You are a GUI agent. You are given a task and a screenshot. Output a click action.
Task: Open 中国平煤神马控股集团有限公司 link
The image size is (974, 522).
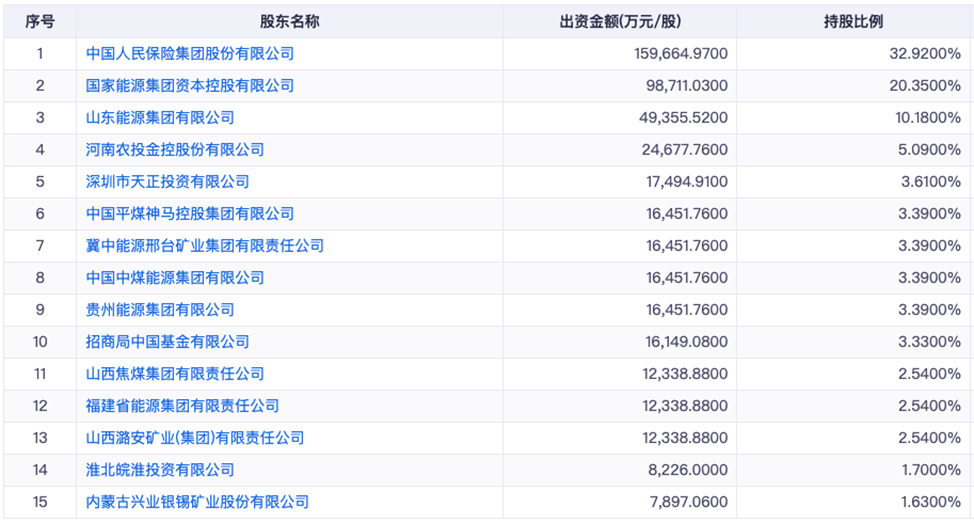pos(190,214)
